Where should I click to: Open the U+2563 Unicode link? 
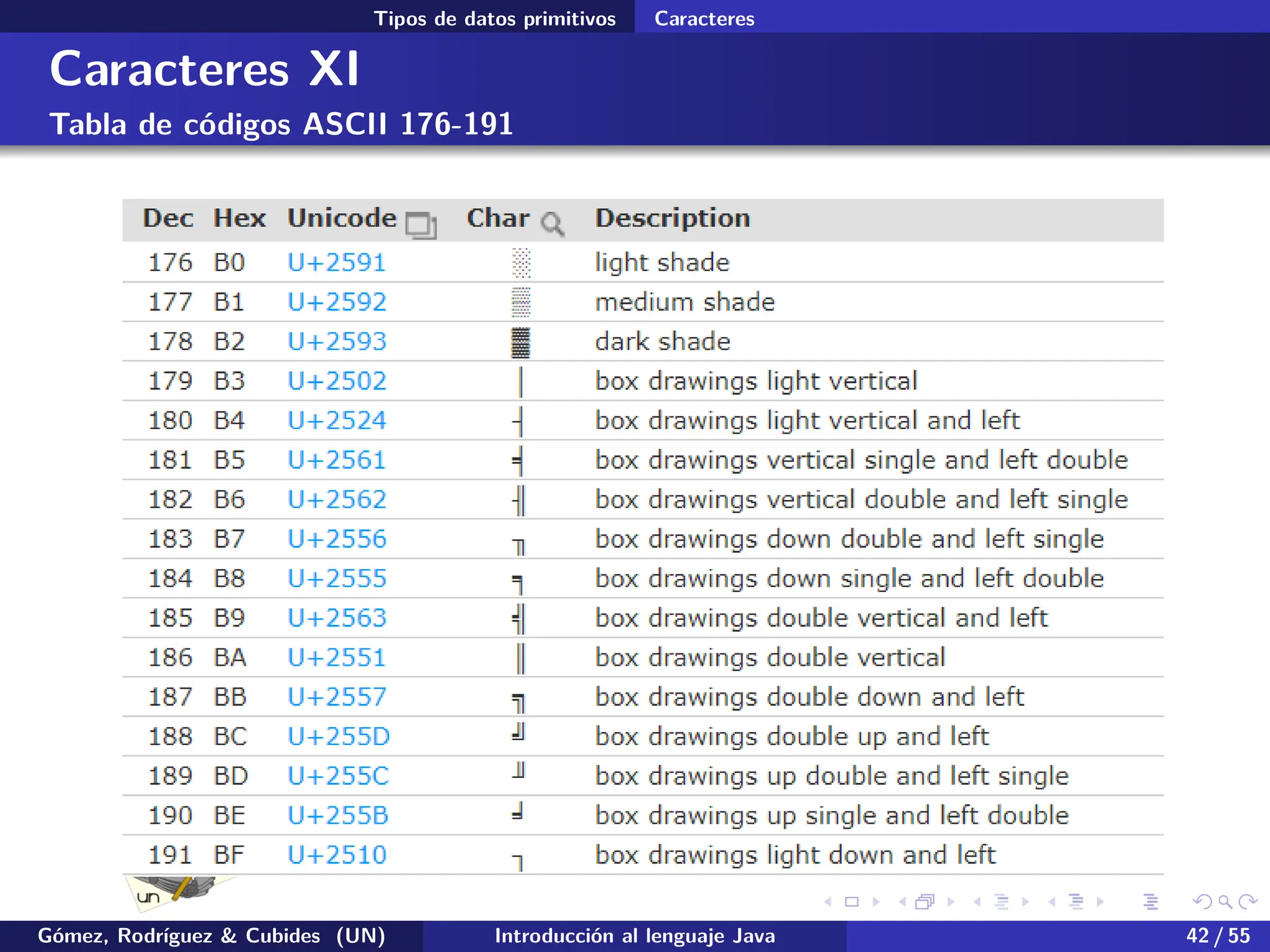(337, 618)
